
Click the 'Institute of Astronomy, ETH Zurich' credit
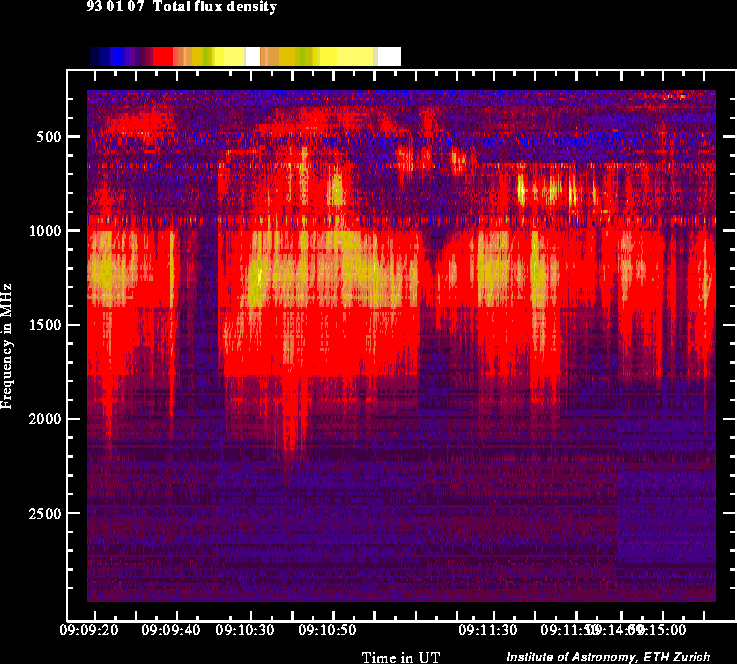click(x=608, y=656)
